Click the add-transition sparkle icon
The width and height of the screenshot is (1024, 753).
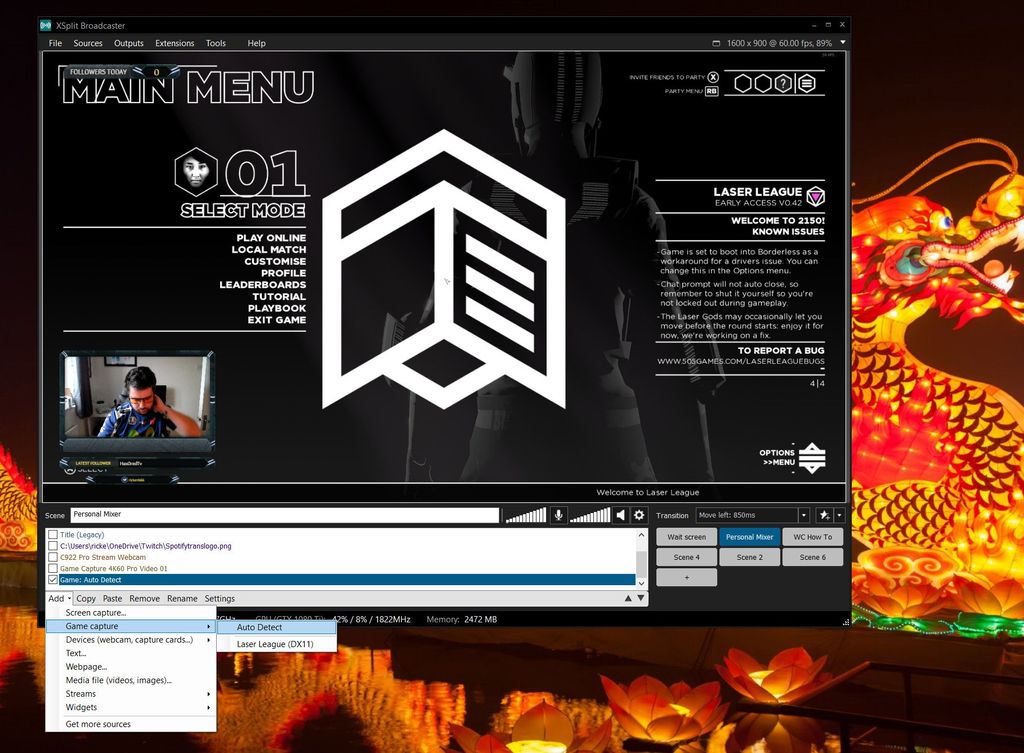point(825,515)
